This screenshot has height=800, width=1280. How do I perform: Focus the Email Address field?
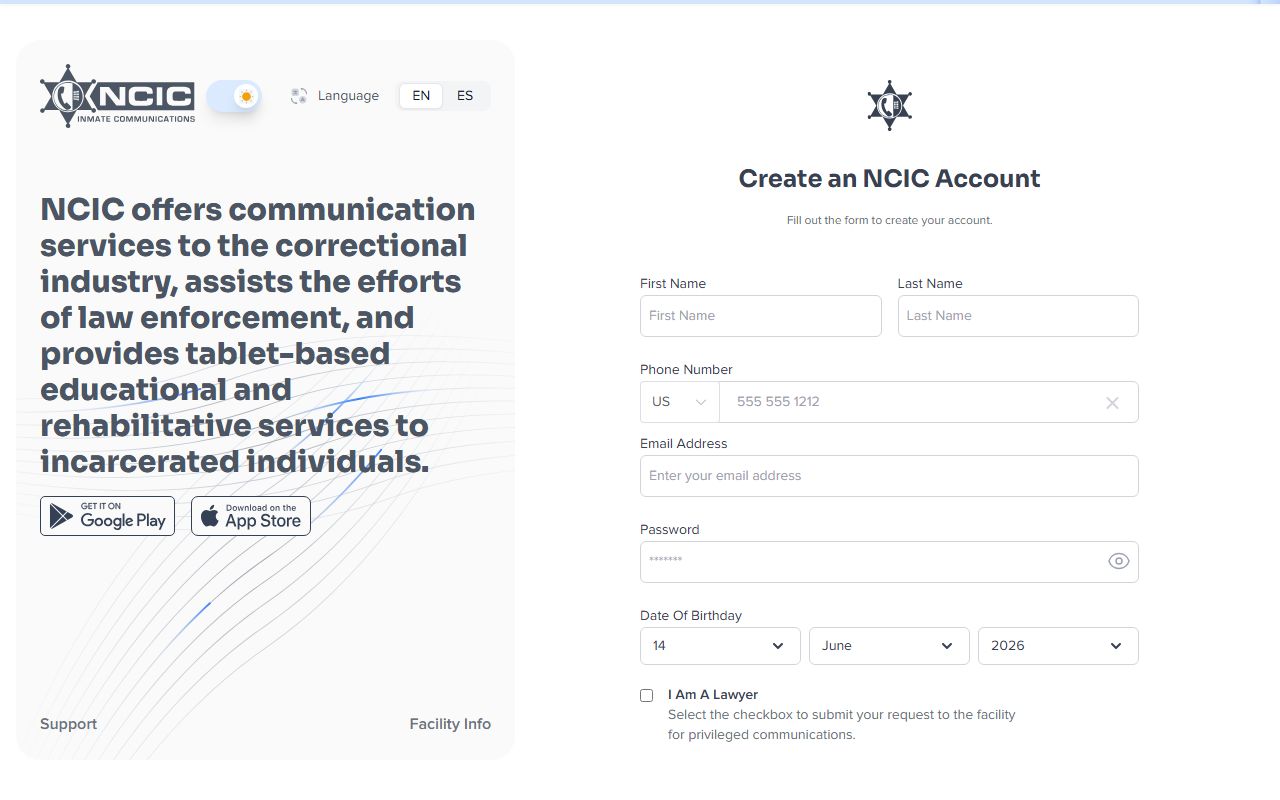coord(889,476)
